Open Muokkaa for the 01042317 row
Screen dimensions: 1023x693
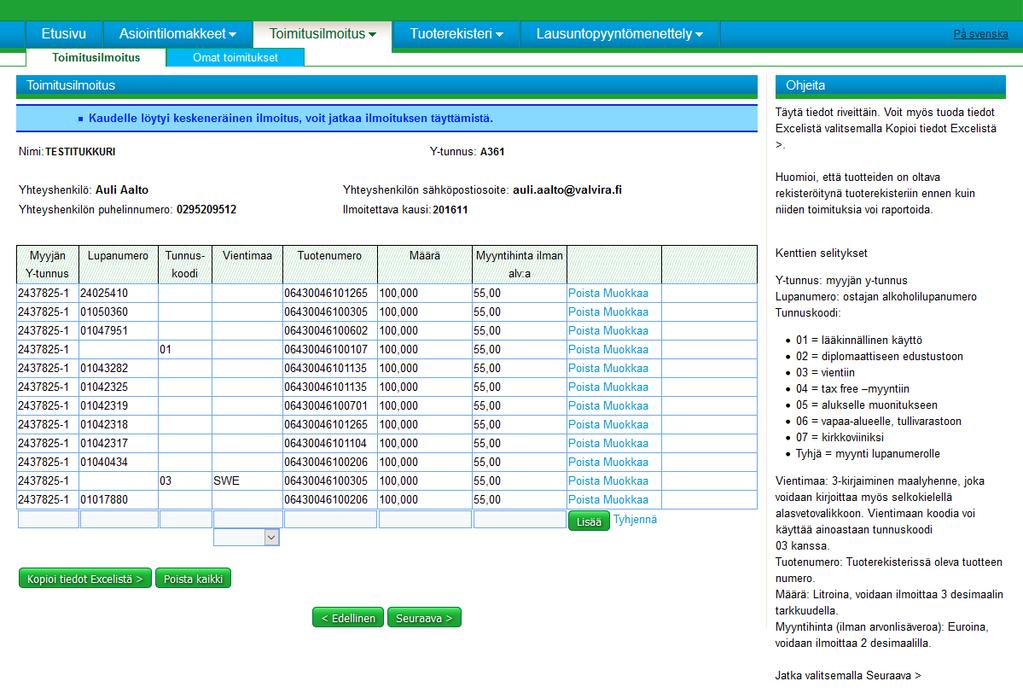[626, 443]
